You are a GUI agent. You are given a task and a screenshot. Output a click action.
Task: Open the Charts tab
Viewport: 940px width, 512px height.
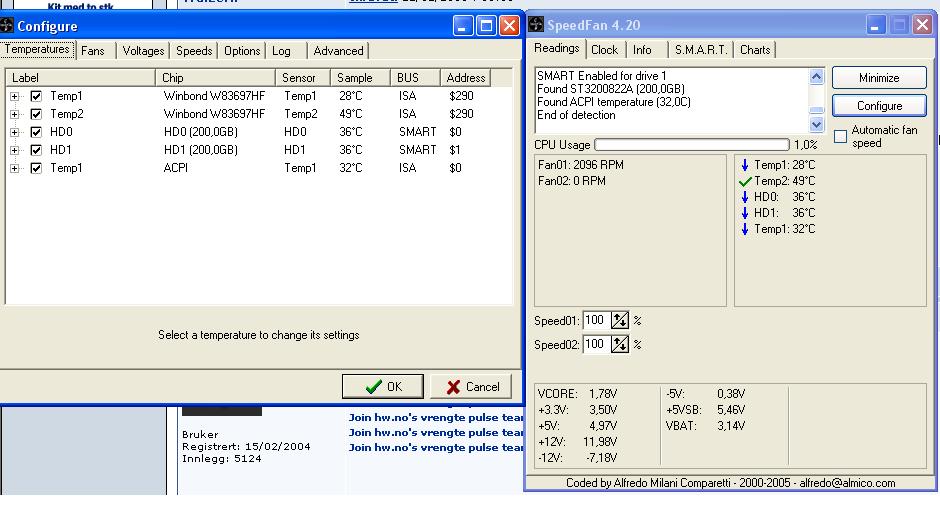(x=755, y=50)
